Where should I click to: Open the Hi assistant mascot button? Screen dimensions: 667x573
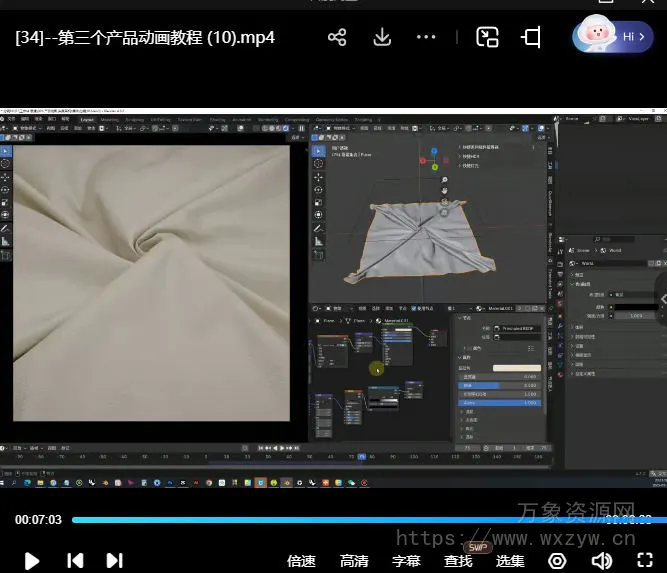pos(612,37)
